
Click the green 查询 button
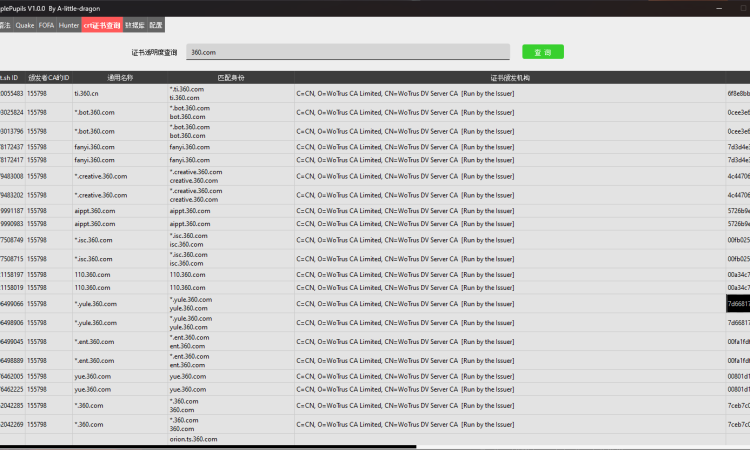543,52
